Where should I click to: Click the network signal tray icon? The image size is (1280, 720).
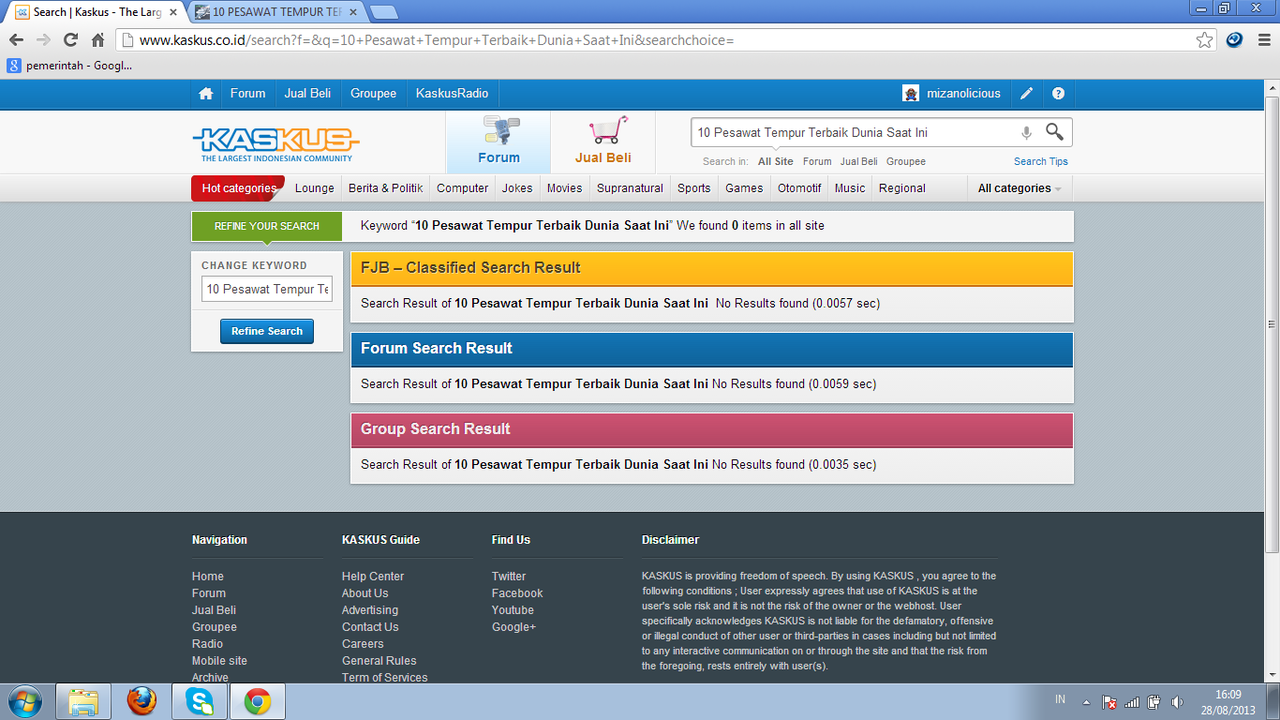point(1131,702)
